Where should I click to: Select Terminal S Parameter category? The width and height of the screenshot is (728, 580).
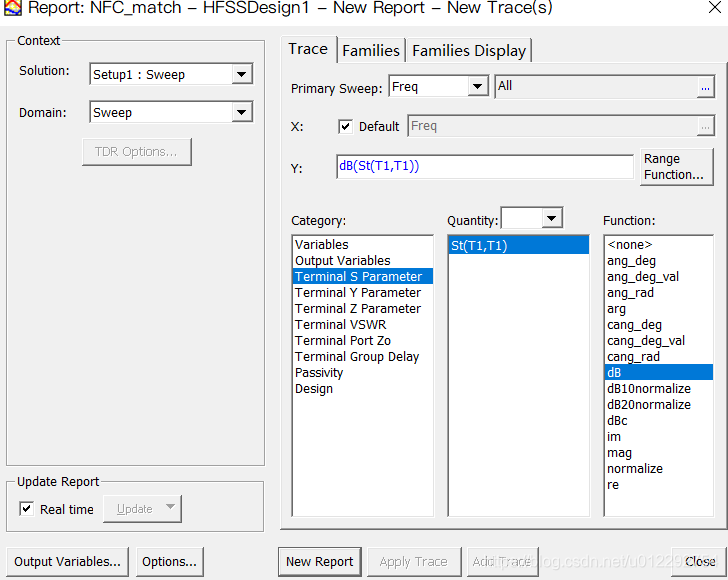(363, 276)
